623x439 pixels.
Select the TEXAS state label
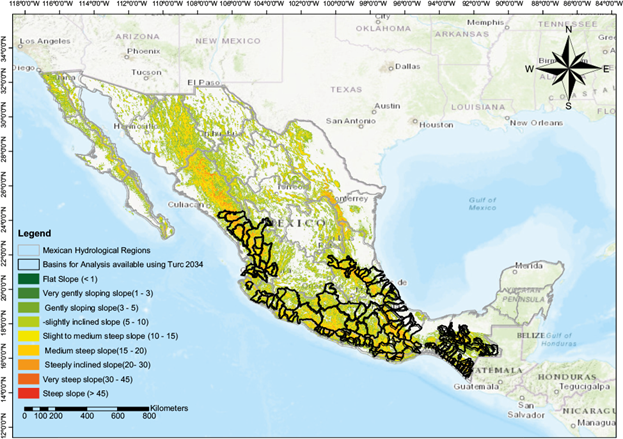[x=344, y=87]
